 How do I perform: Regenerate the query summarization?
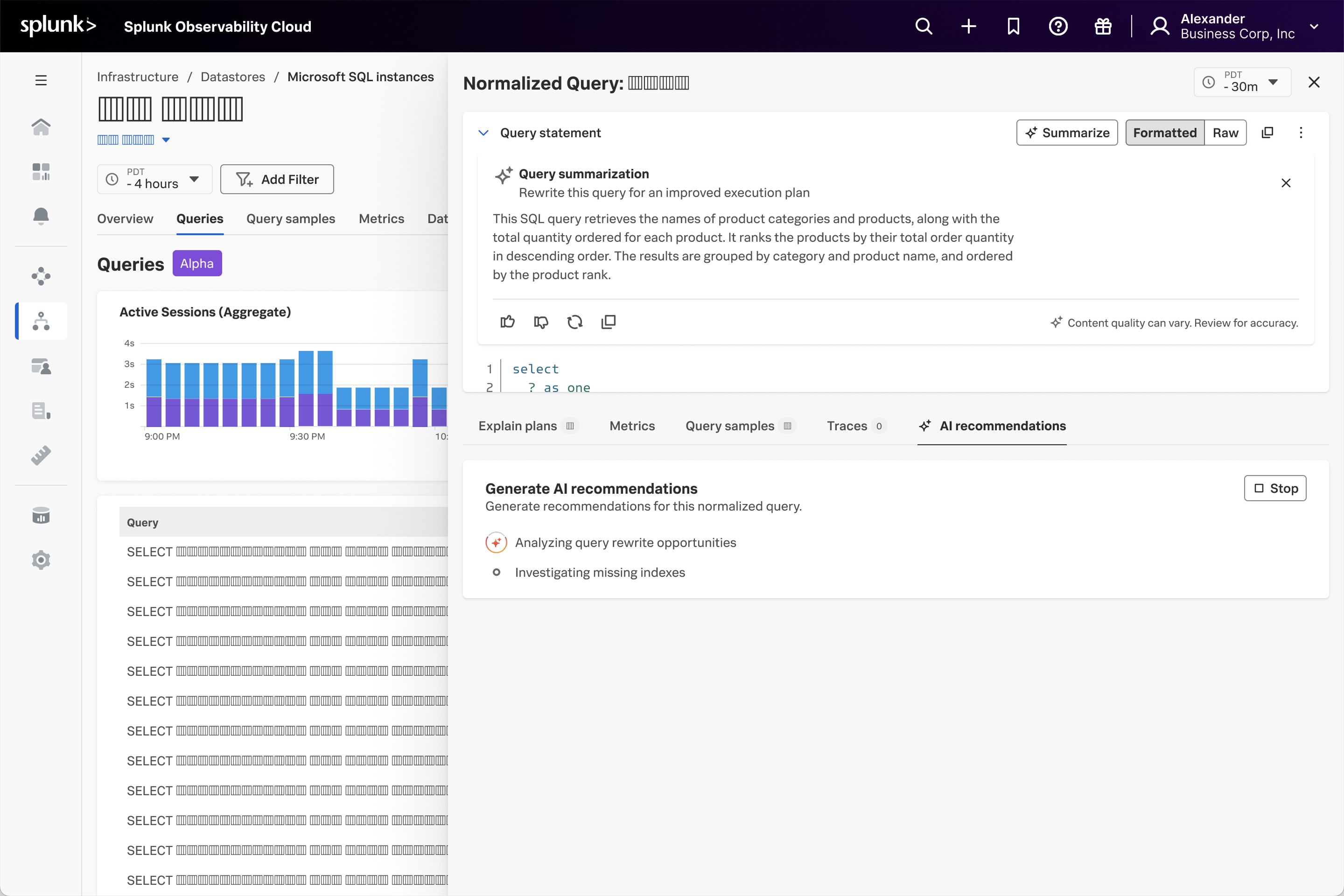tap(575, 322)
